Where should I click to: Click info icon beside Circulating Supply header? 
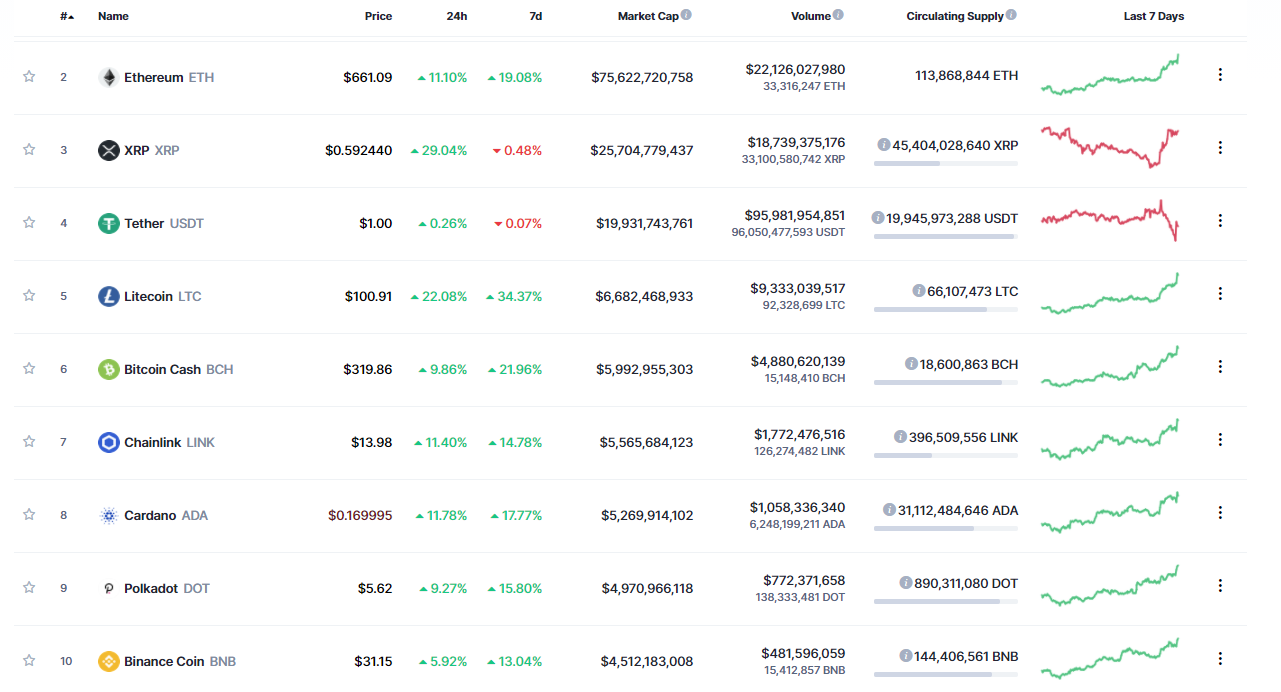pos(1012,15)
